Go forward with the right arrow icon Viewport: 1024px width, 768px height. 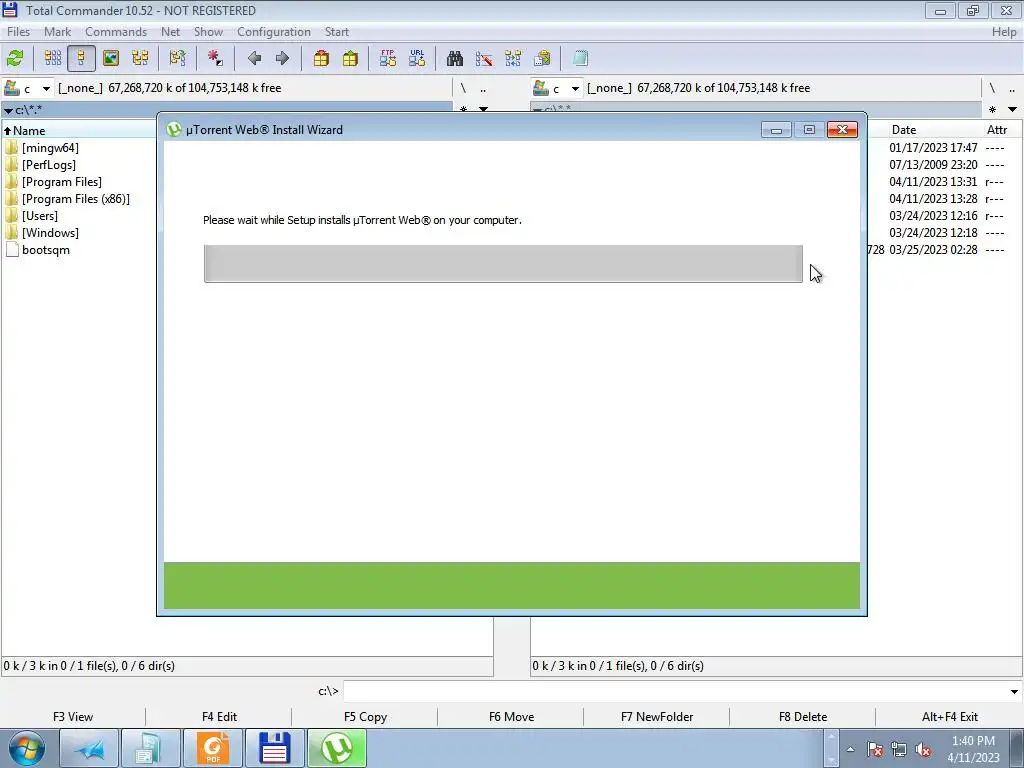click(282, 58)
